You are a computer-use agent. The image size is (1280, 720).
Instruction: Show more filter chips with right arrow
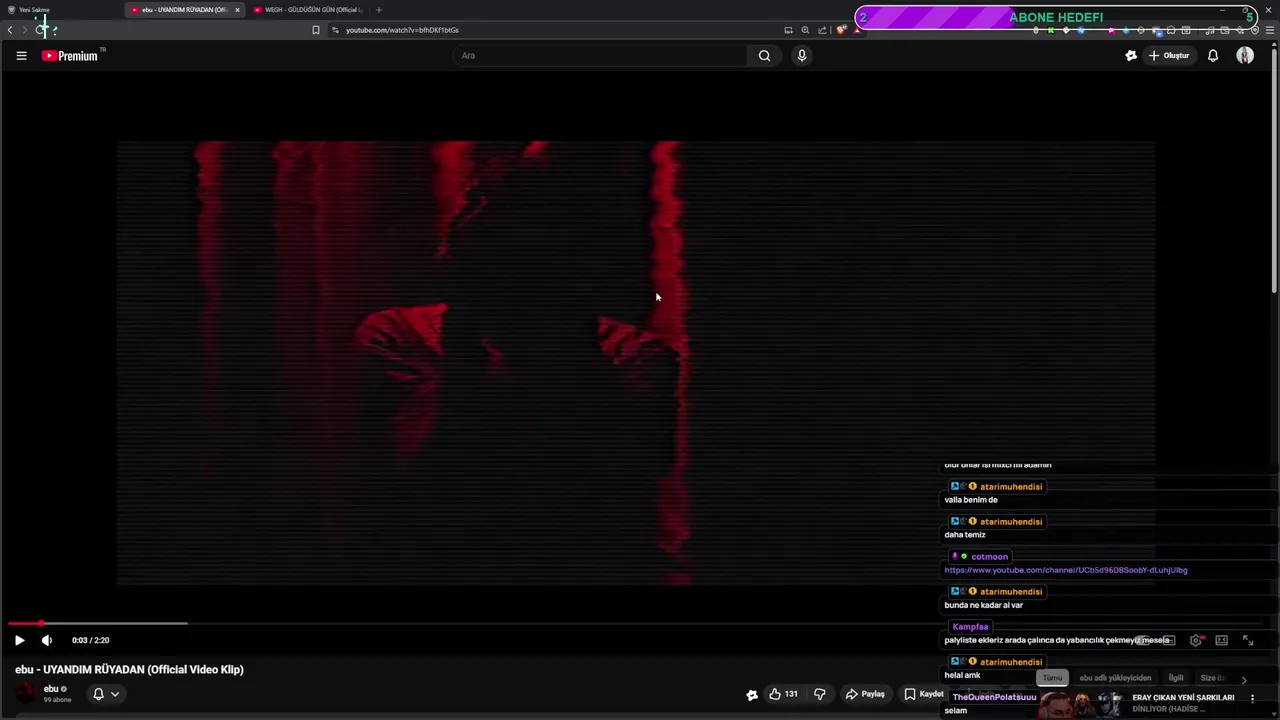point(1244,679)
